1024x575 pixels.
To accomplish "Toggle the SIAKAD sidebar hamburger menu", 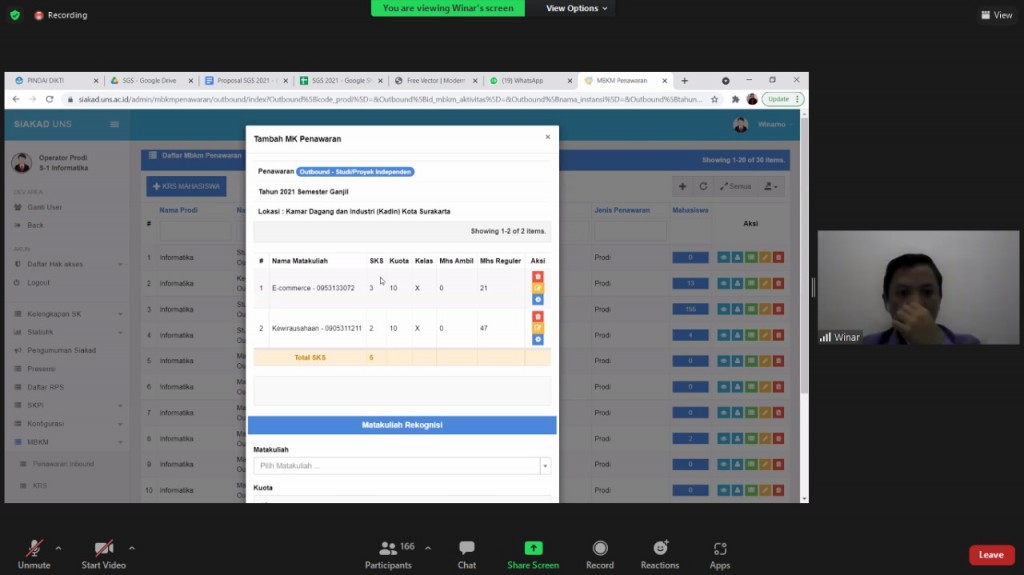I will [x=114, y=124].
